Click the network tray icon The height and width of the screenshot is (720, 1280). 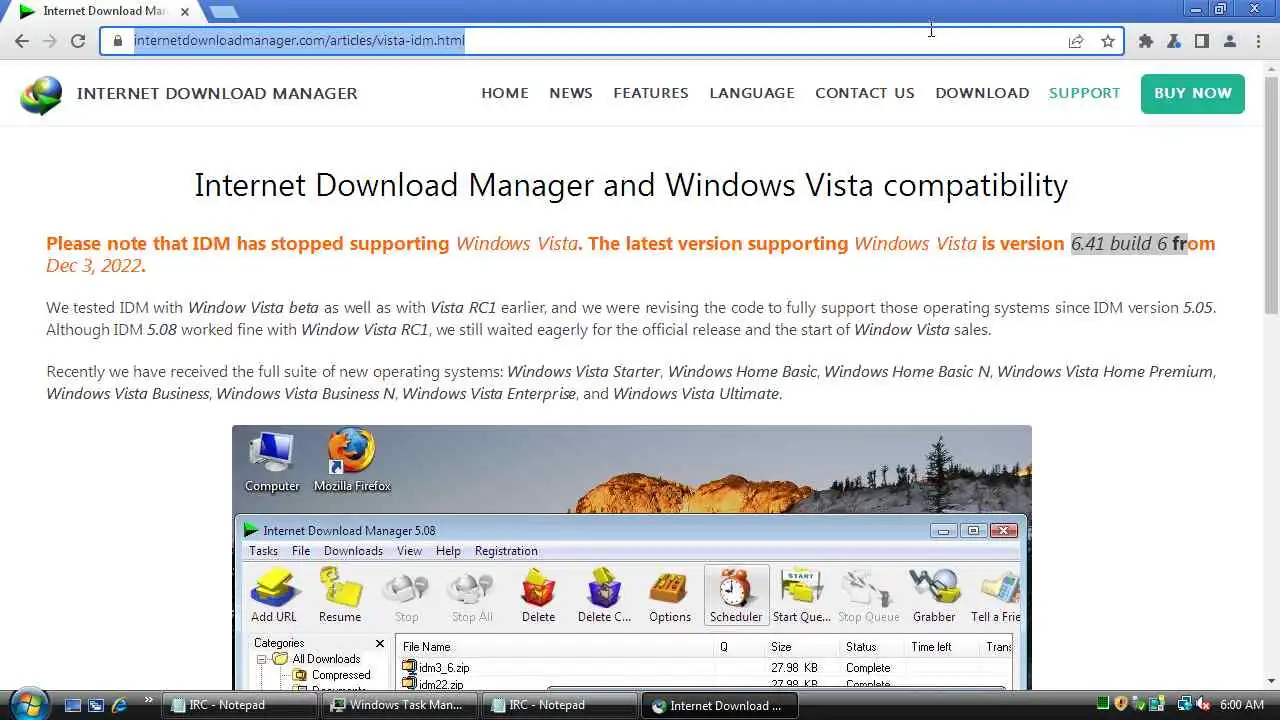pyautogui.click(x=1185, y=705)
